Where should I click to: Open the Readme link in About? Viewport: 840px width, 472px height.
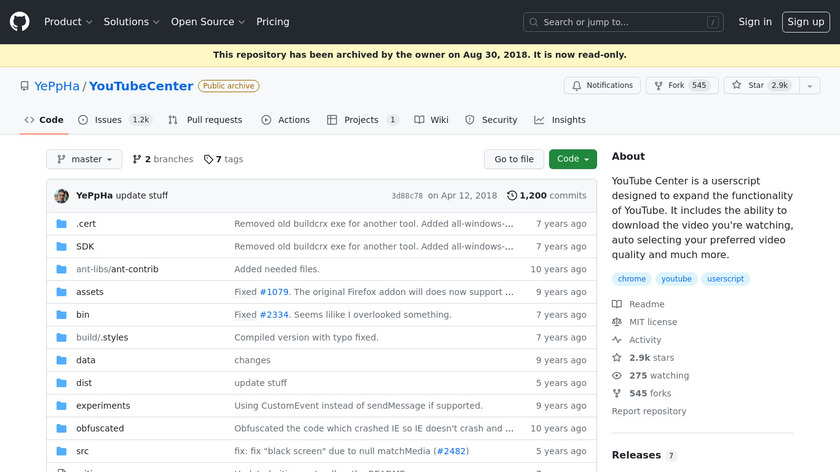(646, 304)
